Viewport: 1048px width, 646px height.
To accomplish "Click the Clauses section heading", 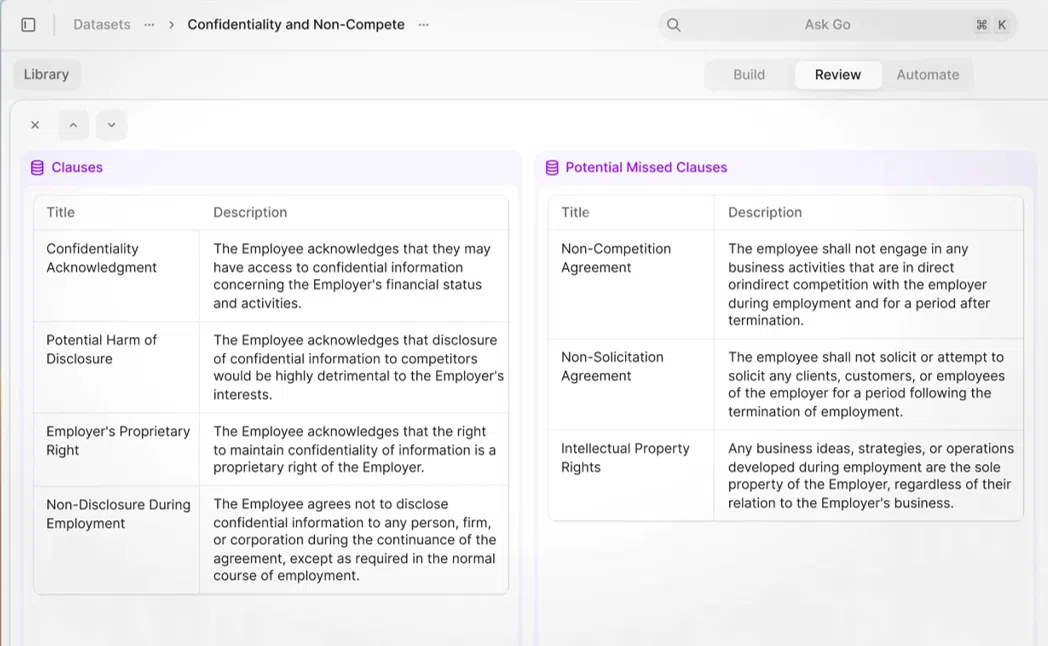I will pos(77,168).
